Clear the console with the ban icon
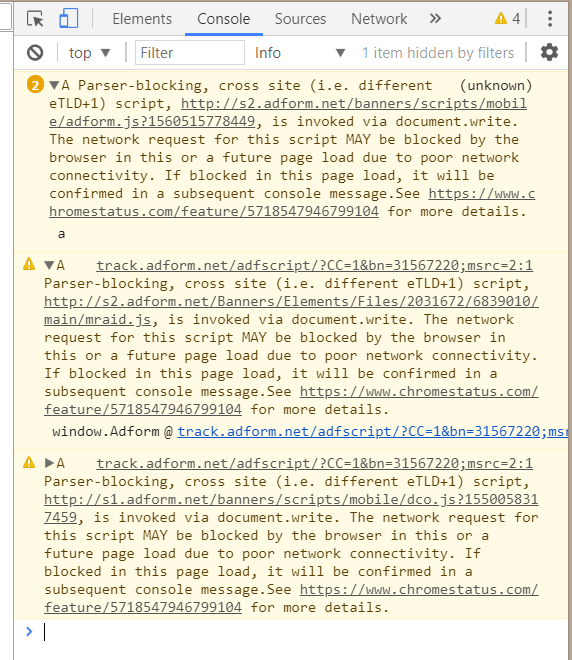The width and height of the screenshot is (572, 660). point(35,53)
